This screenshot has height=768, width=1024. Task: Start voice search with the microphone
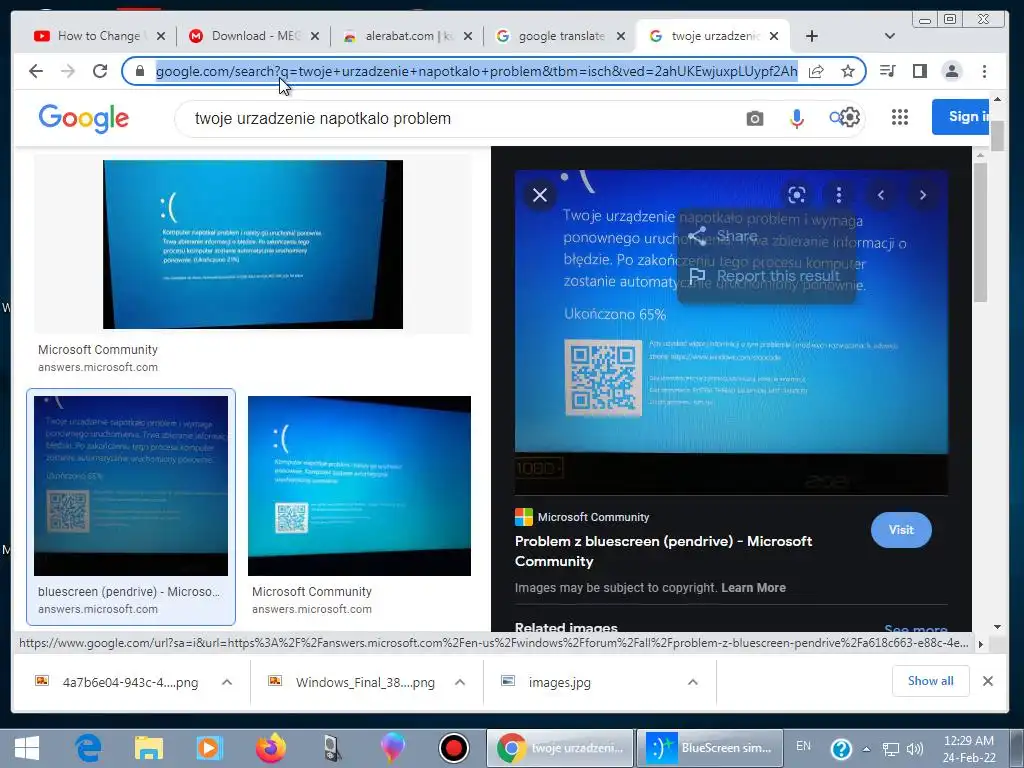click(797, 118)
